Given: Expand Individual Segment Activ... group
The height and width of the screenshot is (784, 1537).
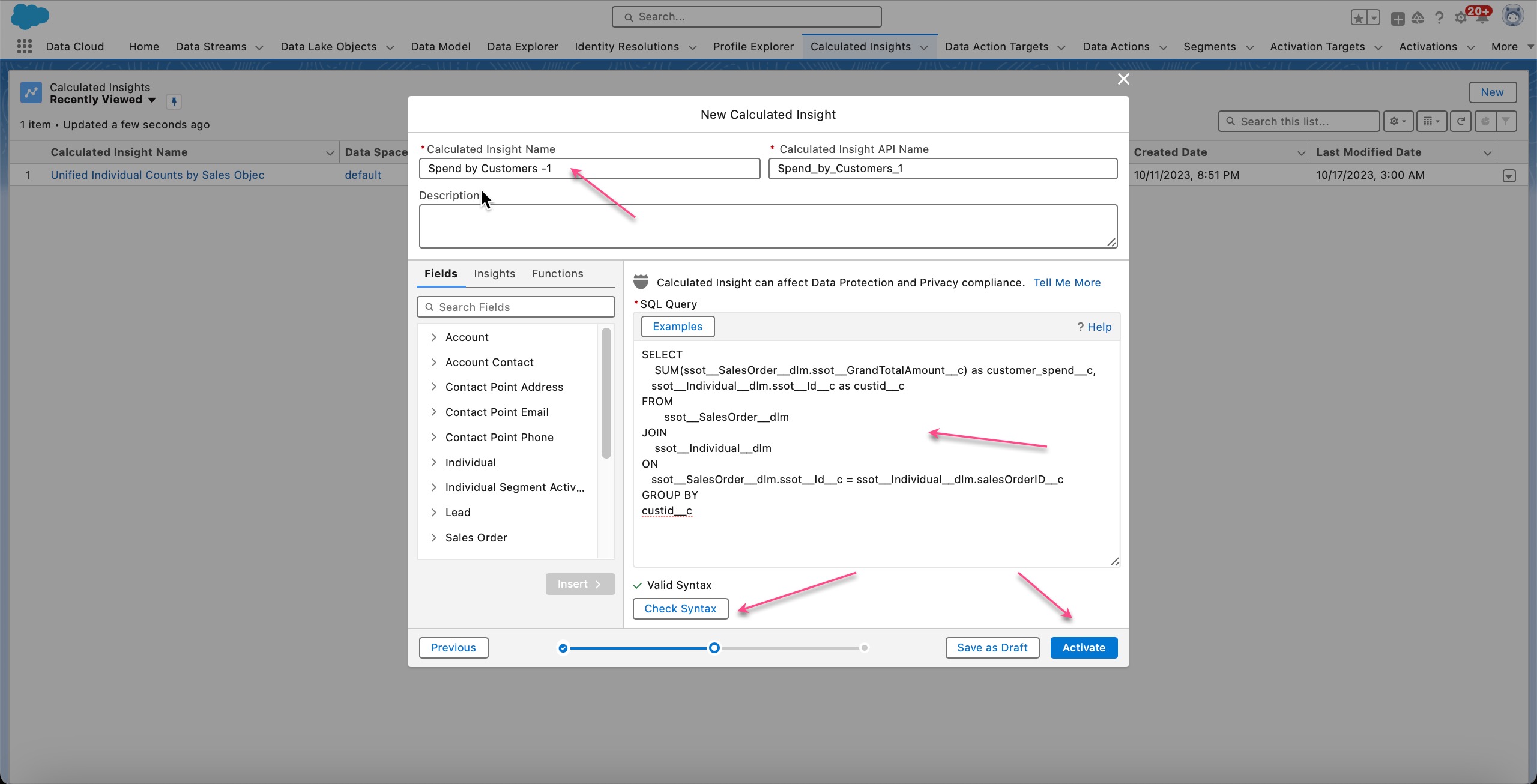Looking at the screenshot, I should (x=433, y=487).
